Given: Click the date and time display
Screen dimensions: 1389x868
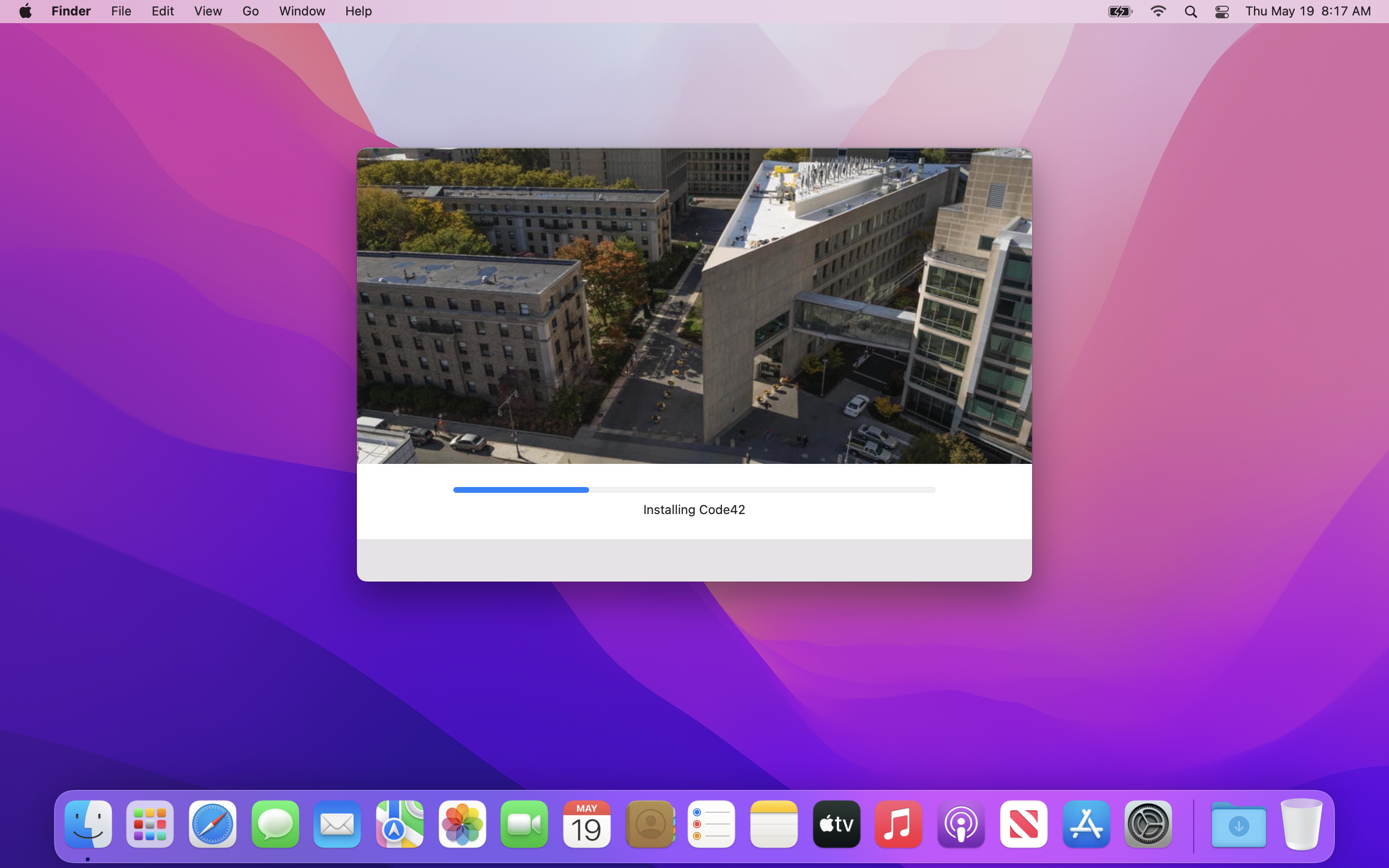Looking at the screenshot, I should (x=1307, y=11).
